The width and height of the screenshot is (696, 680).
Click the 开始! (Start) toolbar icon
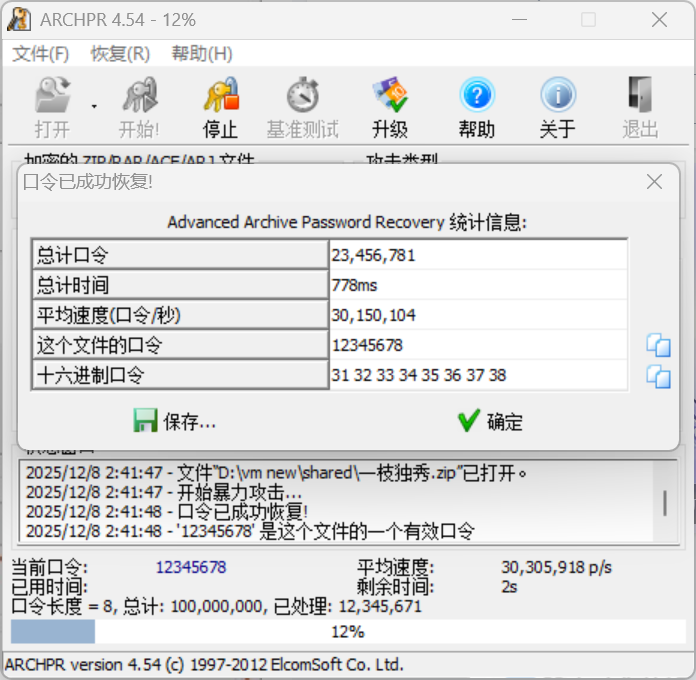[139, 97]
